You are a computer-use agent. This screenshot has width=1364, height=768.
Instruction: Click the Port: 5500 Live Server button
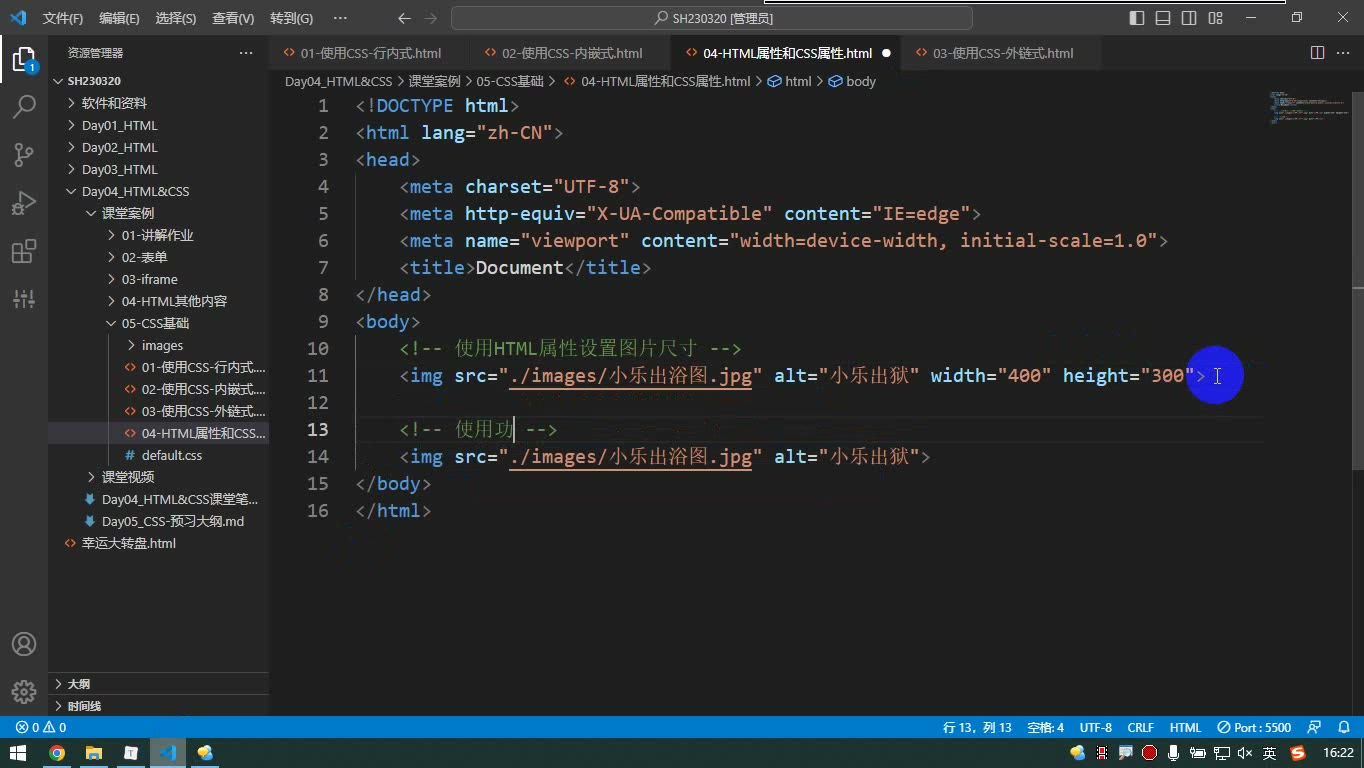[x=1254, y=728]
